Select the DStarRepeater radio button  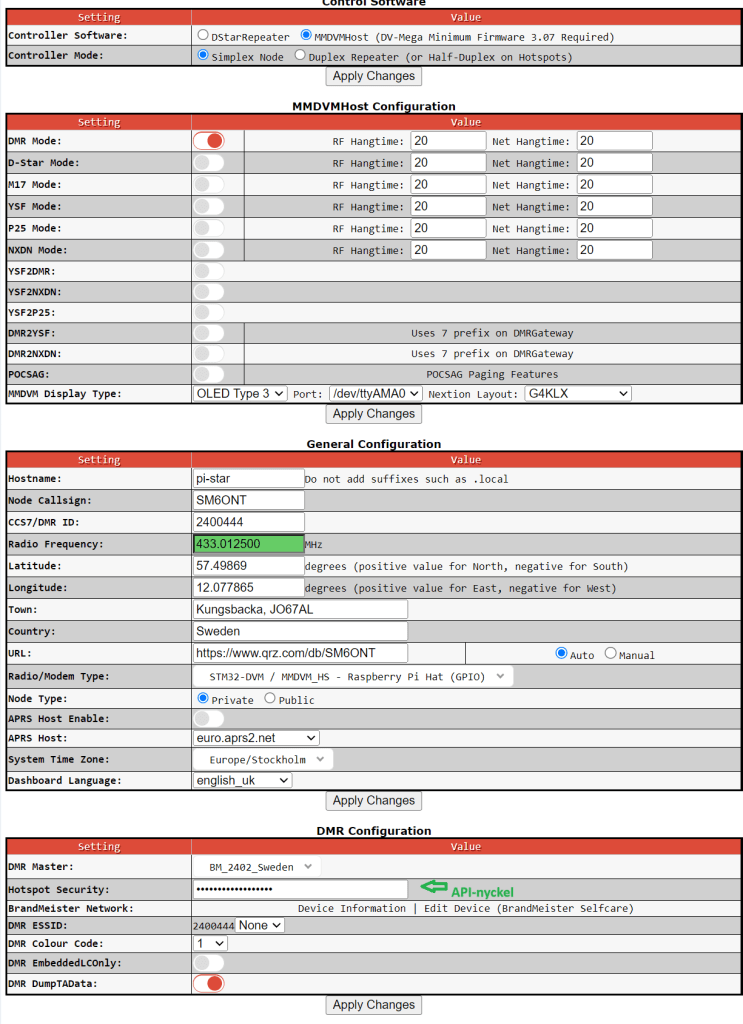tap(204, 36)
